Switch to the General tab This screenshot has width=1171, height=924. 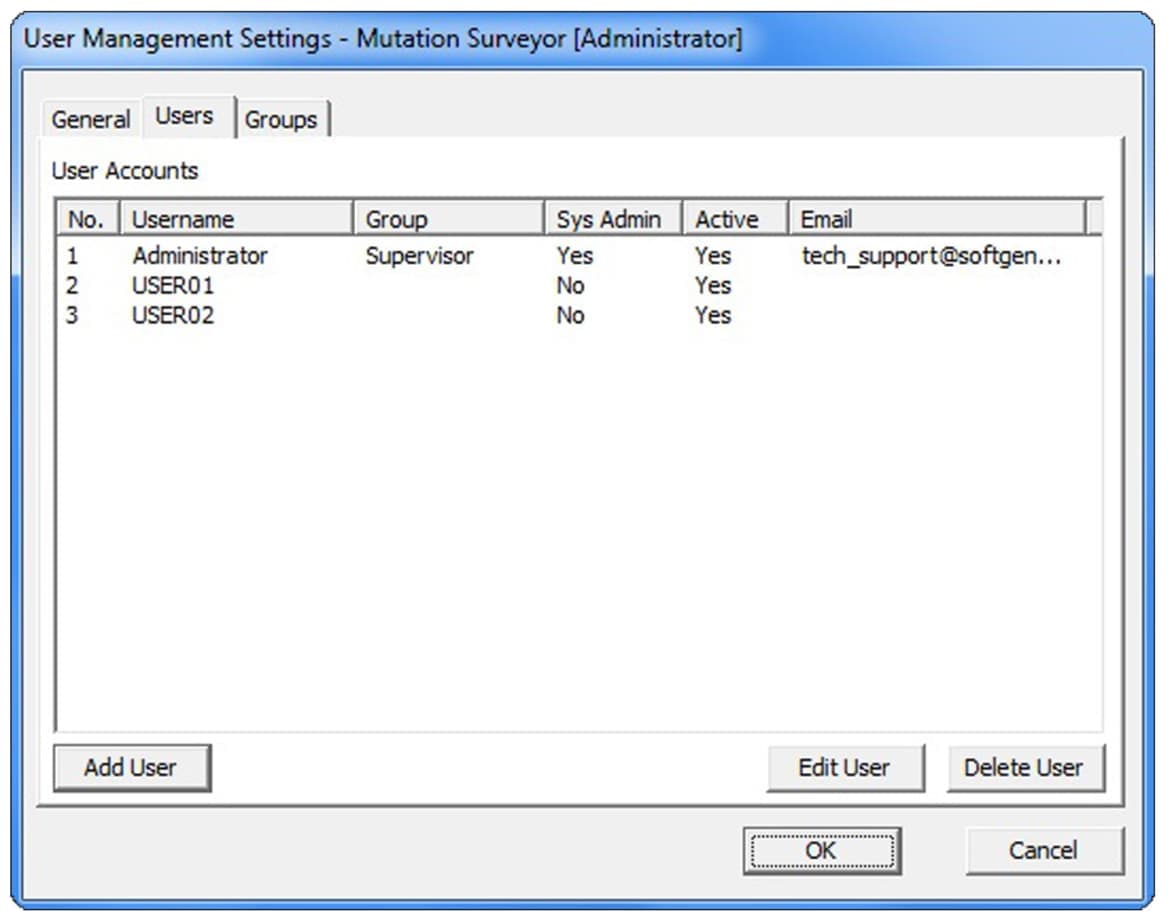(91, 119)
